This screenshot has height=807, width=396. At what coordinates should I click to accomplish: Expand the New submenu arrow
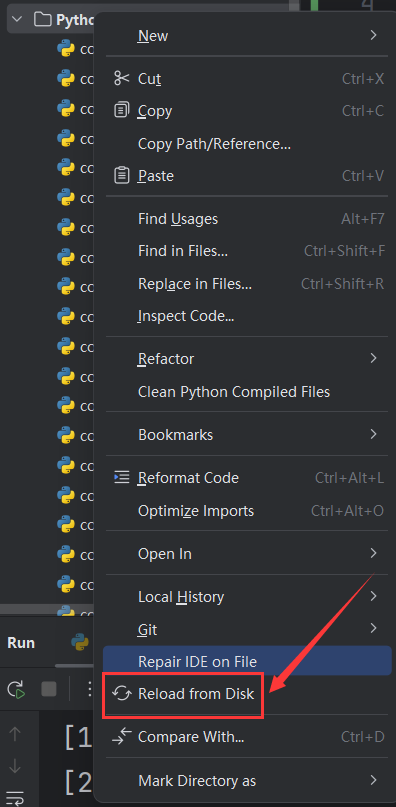coord(373,36)
